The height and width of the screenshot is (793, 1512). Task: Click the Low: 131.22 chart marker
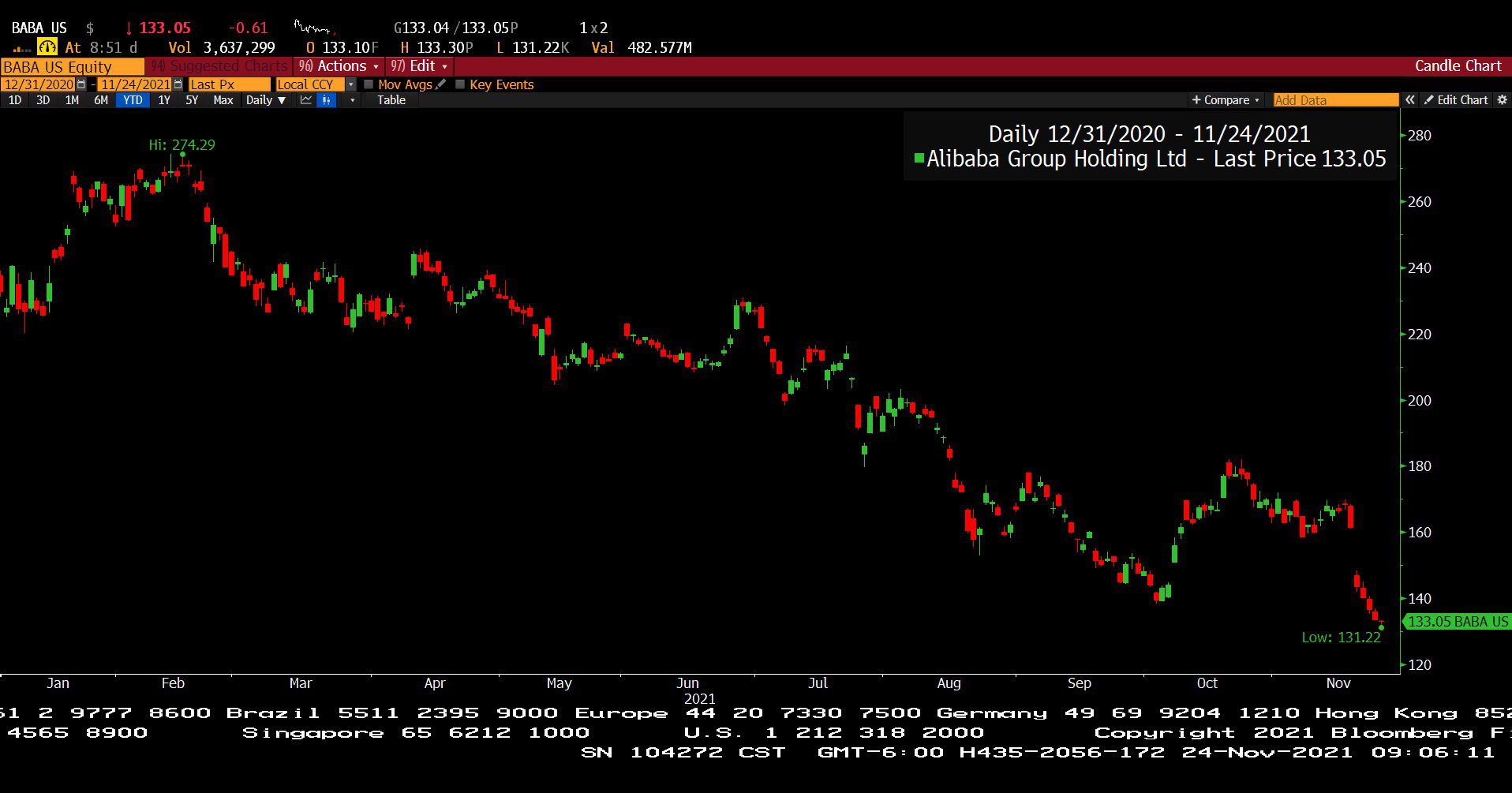click(1342, 638)
